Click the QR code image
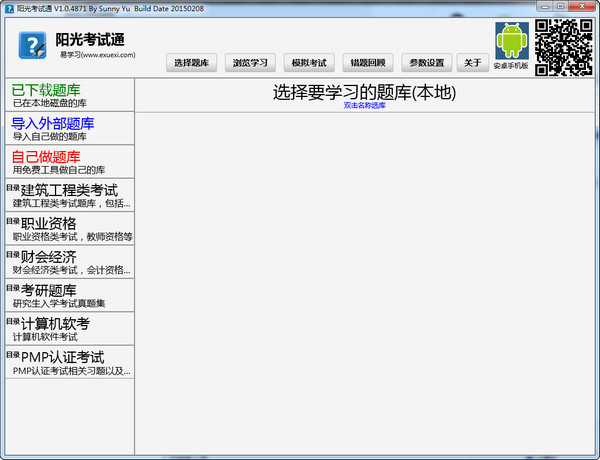 pyautogui.click(x=564, y=46)
